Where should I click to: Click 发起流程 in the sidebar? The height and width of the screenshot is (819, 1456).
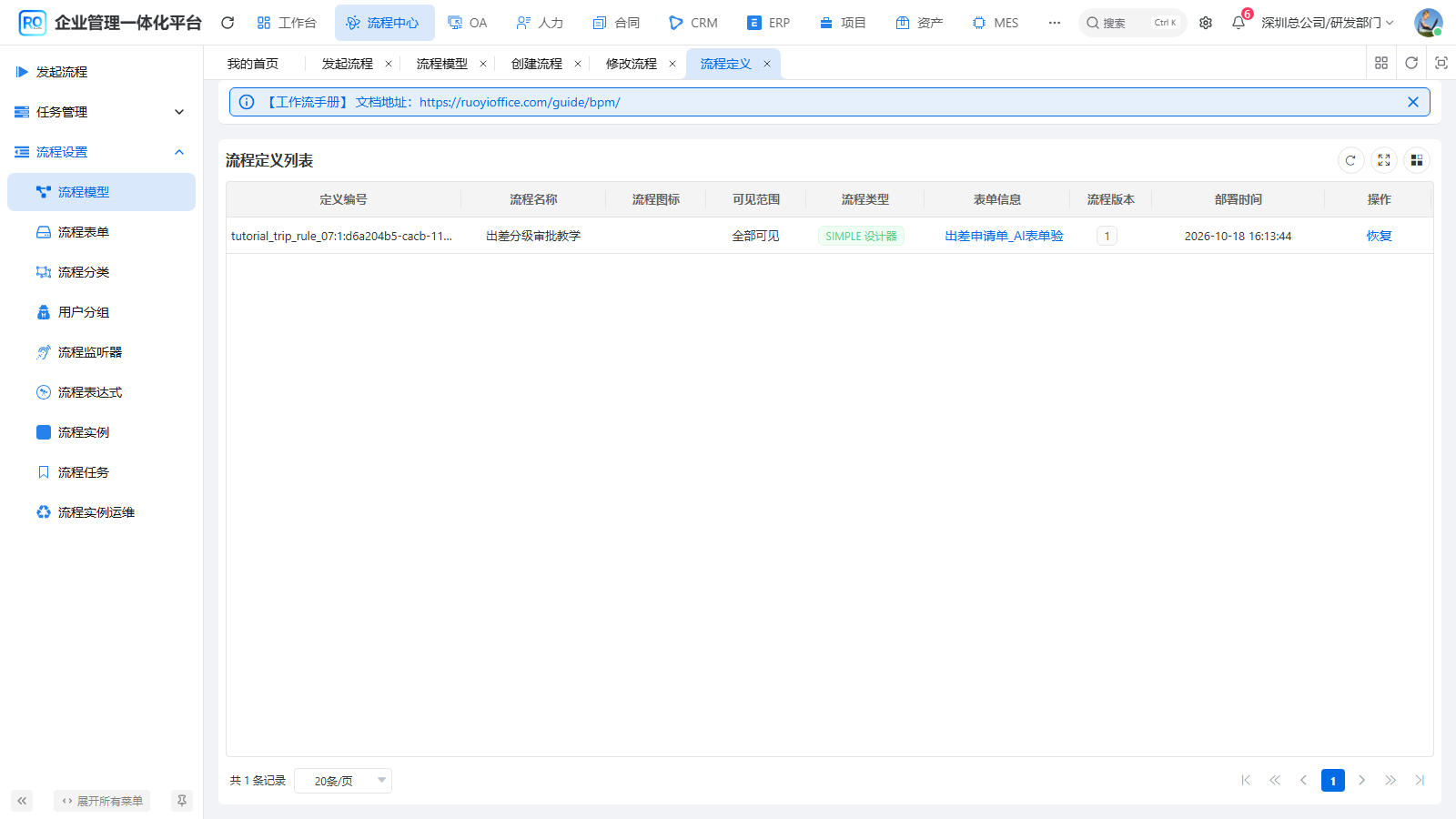[x=101, y=72]
